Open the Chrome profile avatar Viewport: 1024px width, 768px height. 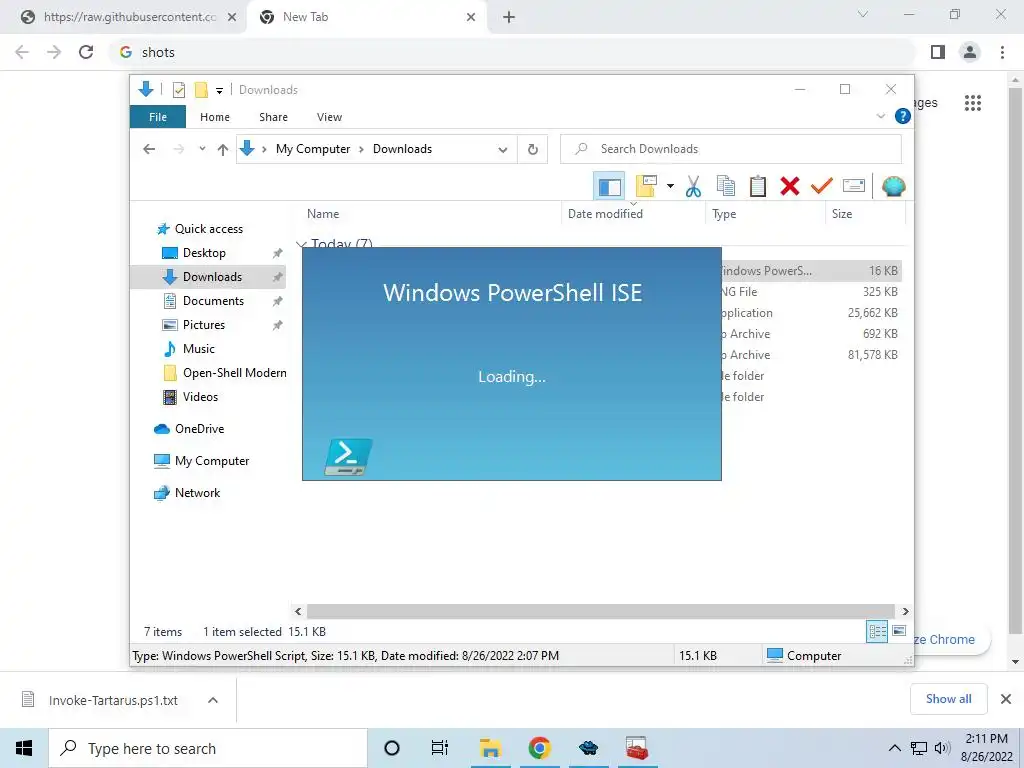(970, 52)
